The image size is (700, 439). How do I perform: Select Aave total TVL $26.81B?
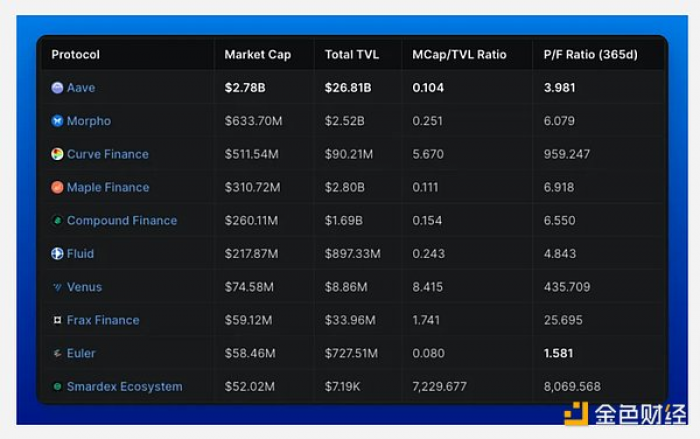348,88
